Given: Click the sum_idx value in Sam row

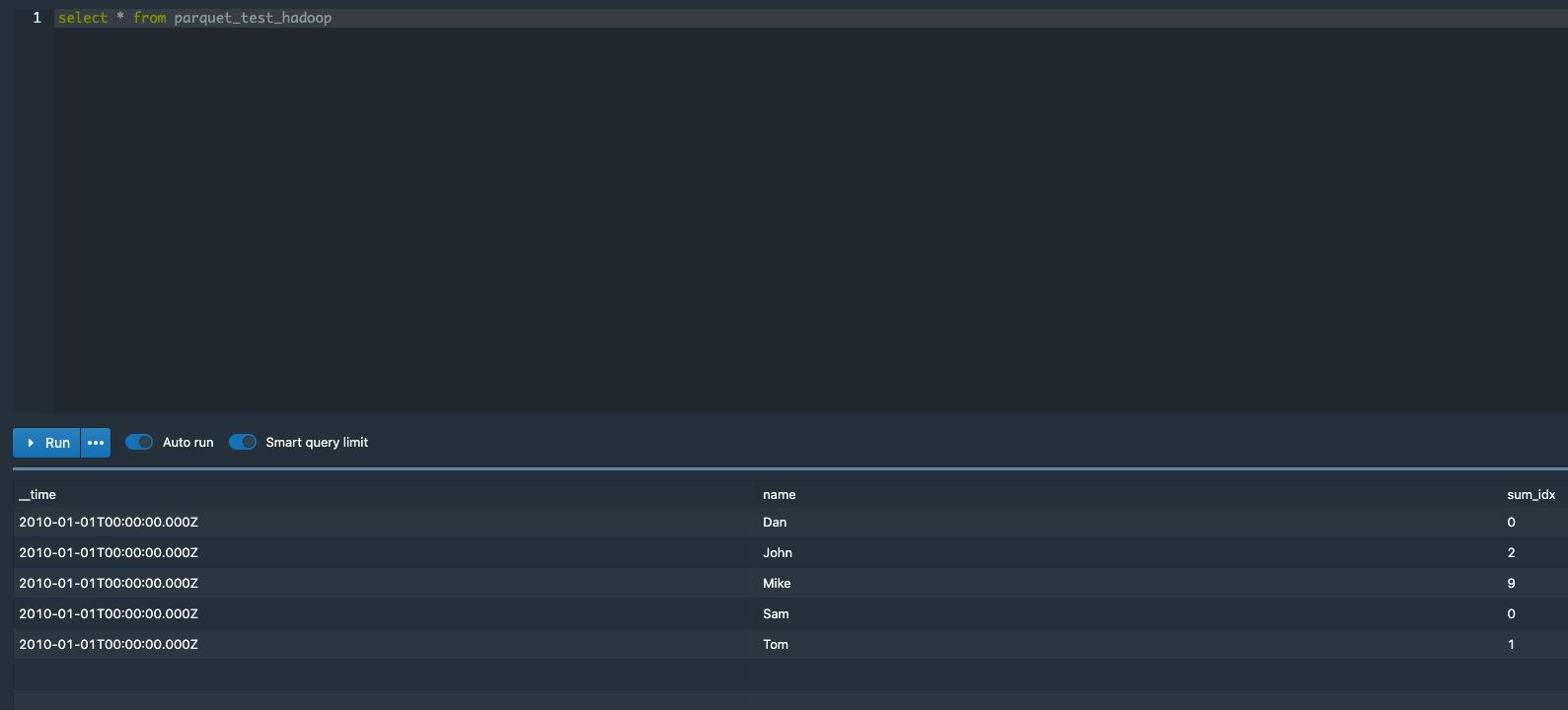Looking at the screenshot, I should coord(1511,613).
